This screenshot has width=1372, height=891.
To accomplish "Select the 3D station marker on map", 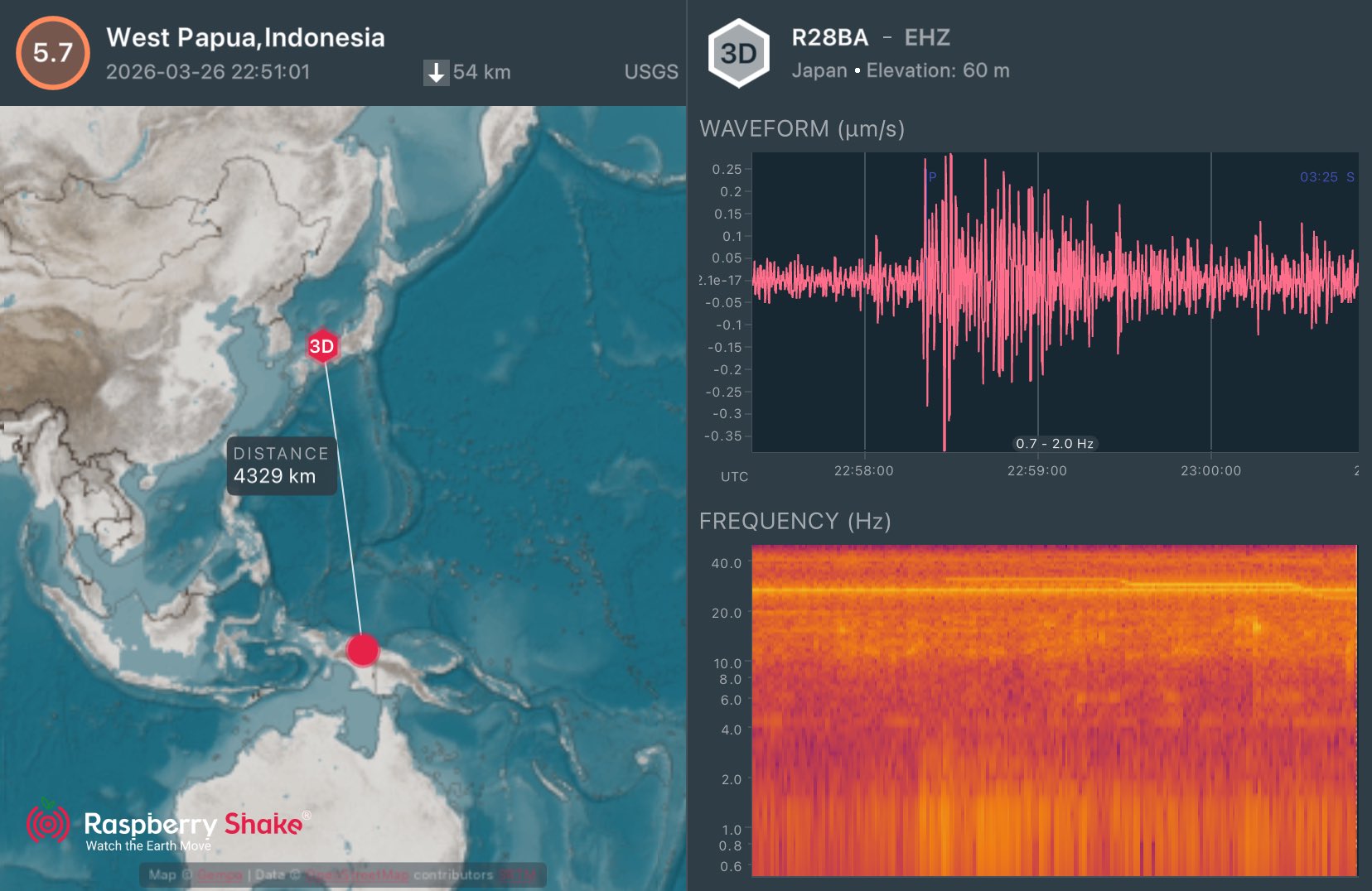I will coord(321,346).
